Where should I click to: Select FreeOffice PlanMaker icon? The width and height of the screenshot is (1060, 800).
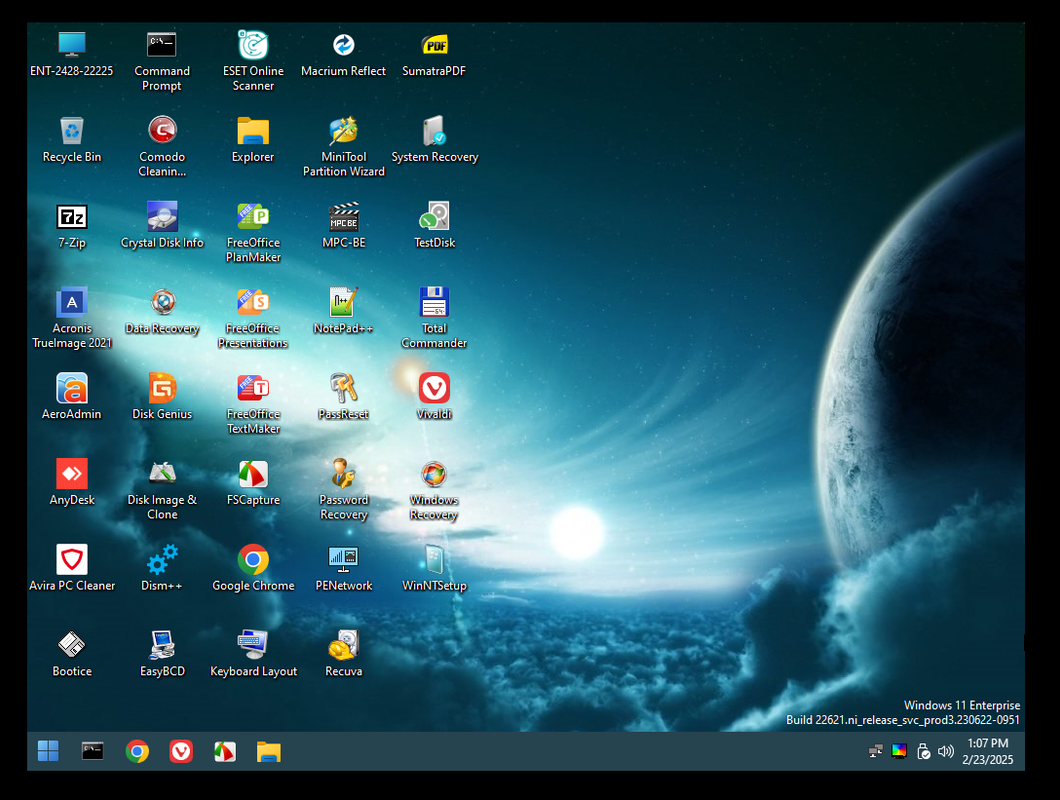point(253,217)
